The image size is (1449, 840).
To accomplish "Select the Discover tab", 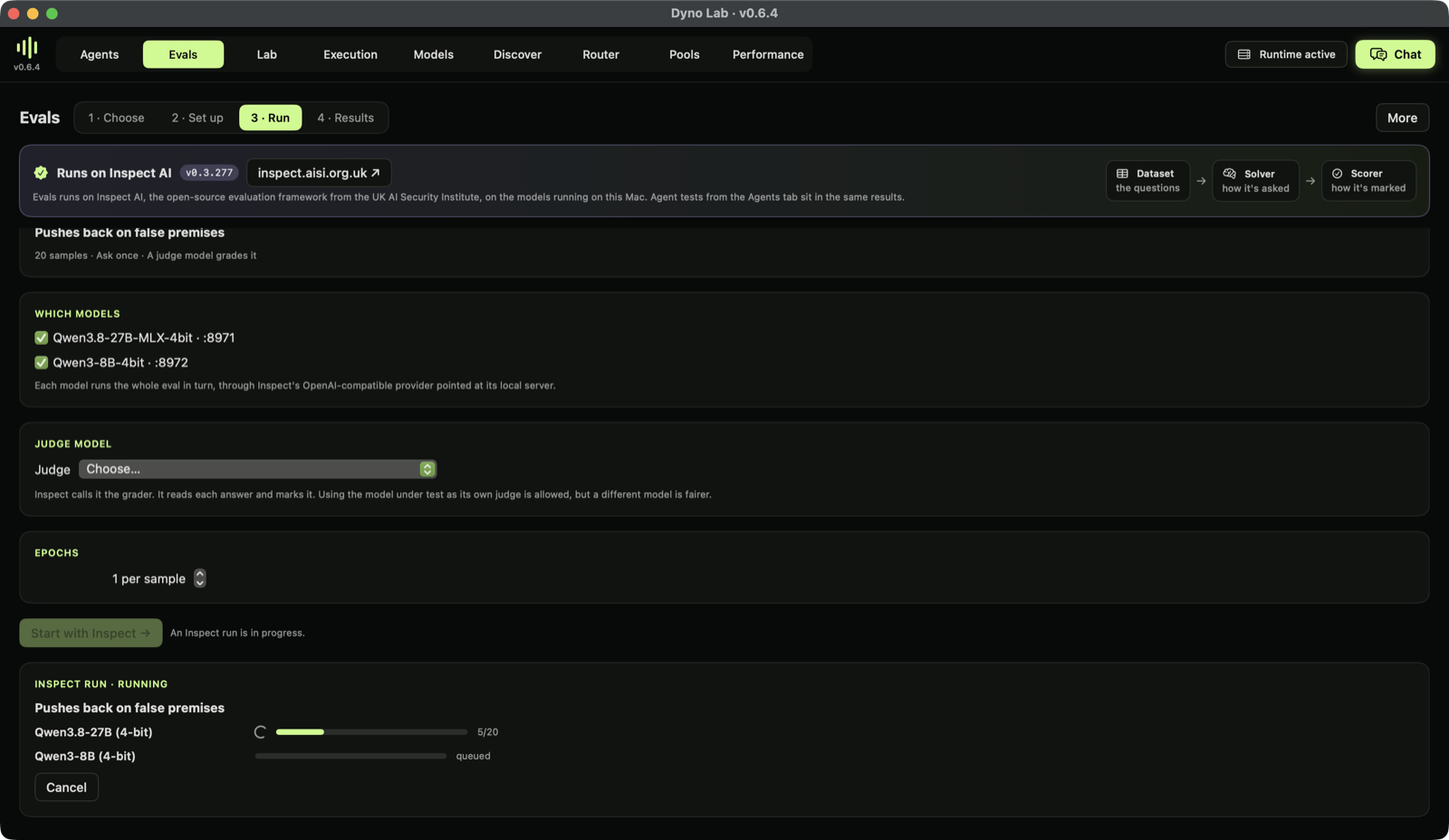I will 517,54.
